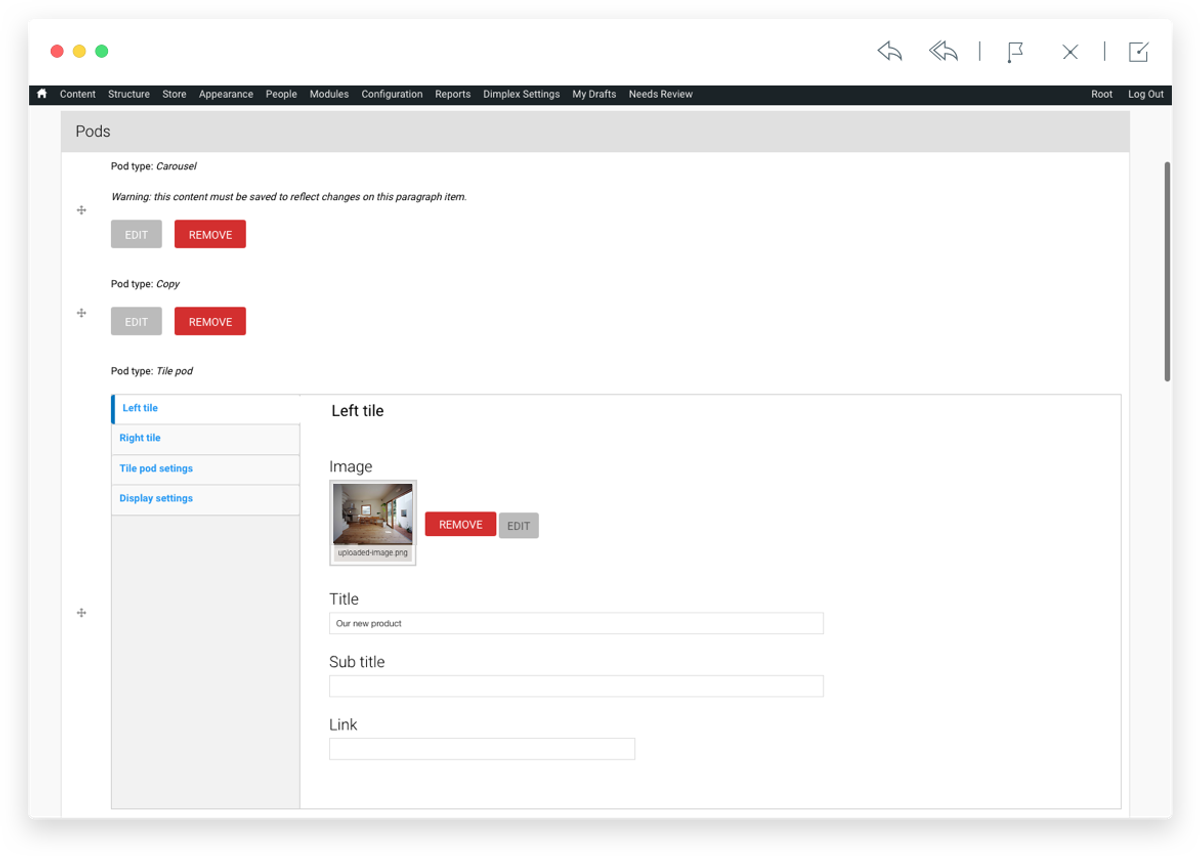1200x856 pixels.
Task: Remove the Carousel pod
Action: click(210, 235)
